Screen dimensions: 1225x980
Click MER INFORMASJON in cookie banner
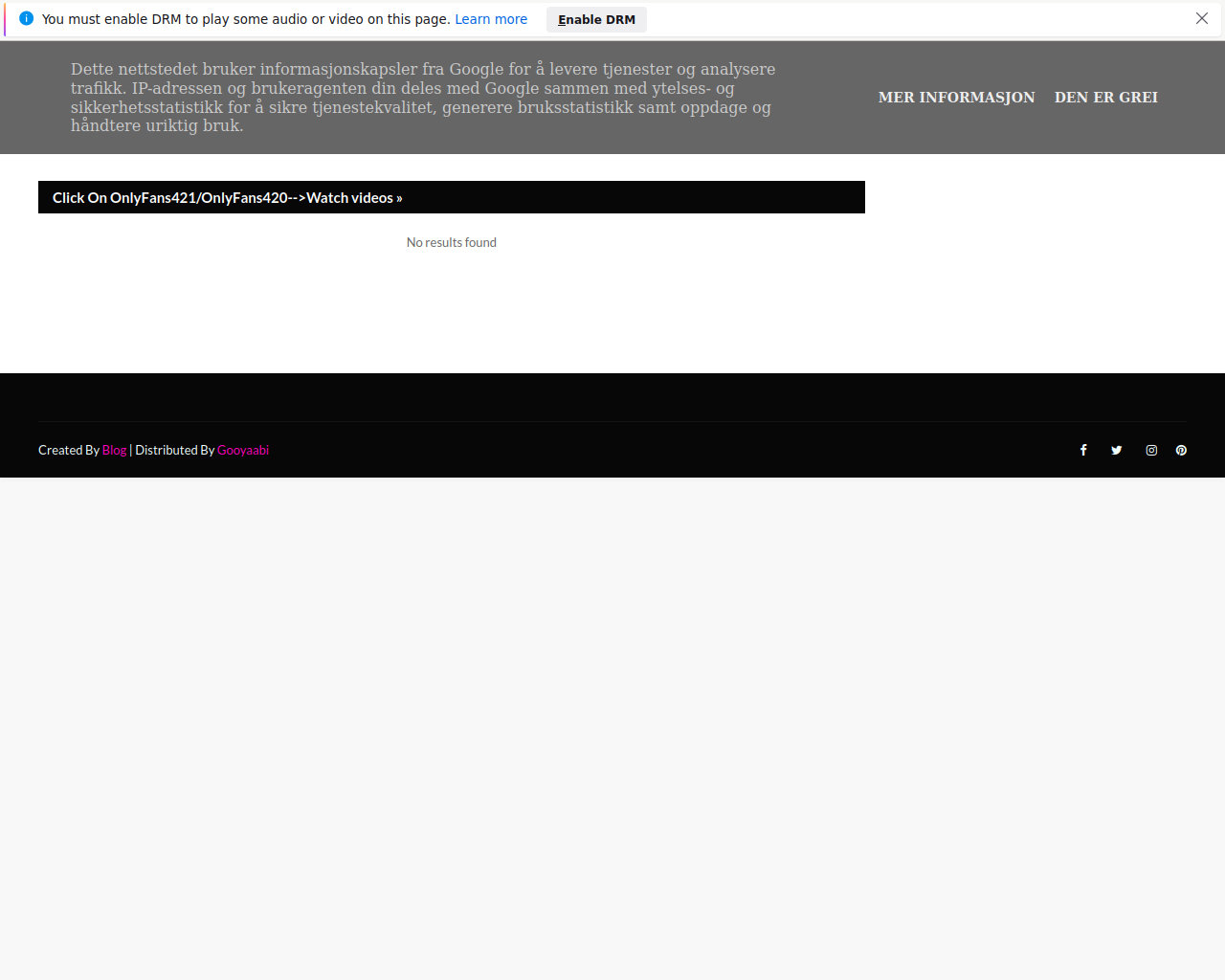pos(956,97)
